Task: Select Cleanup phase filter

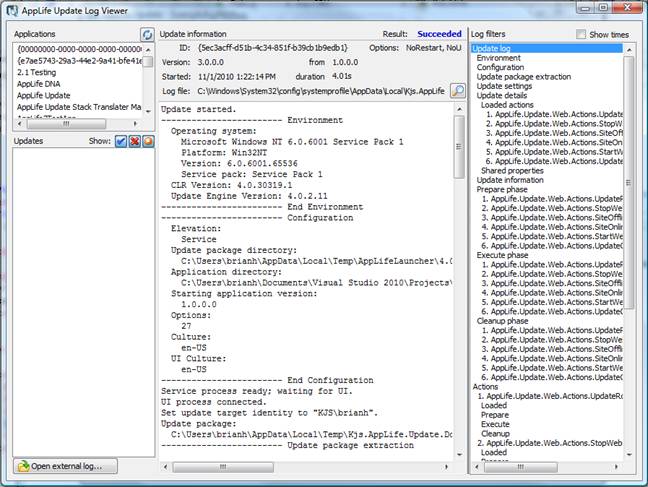Action: [502, 321]
